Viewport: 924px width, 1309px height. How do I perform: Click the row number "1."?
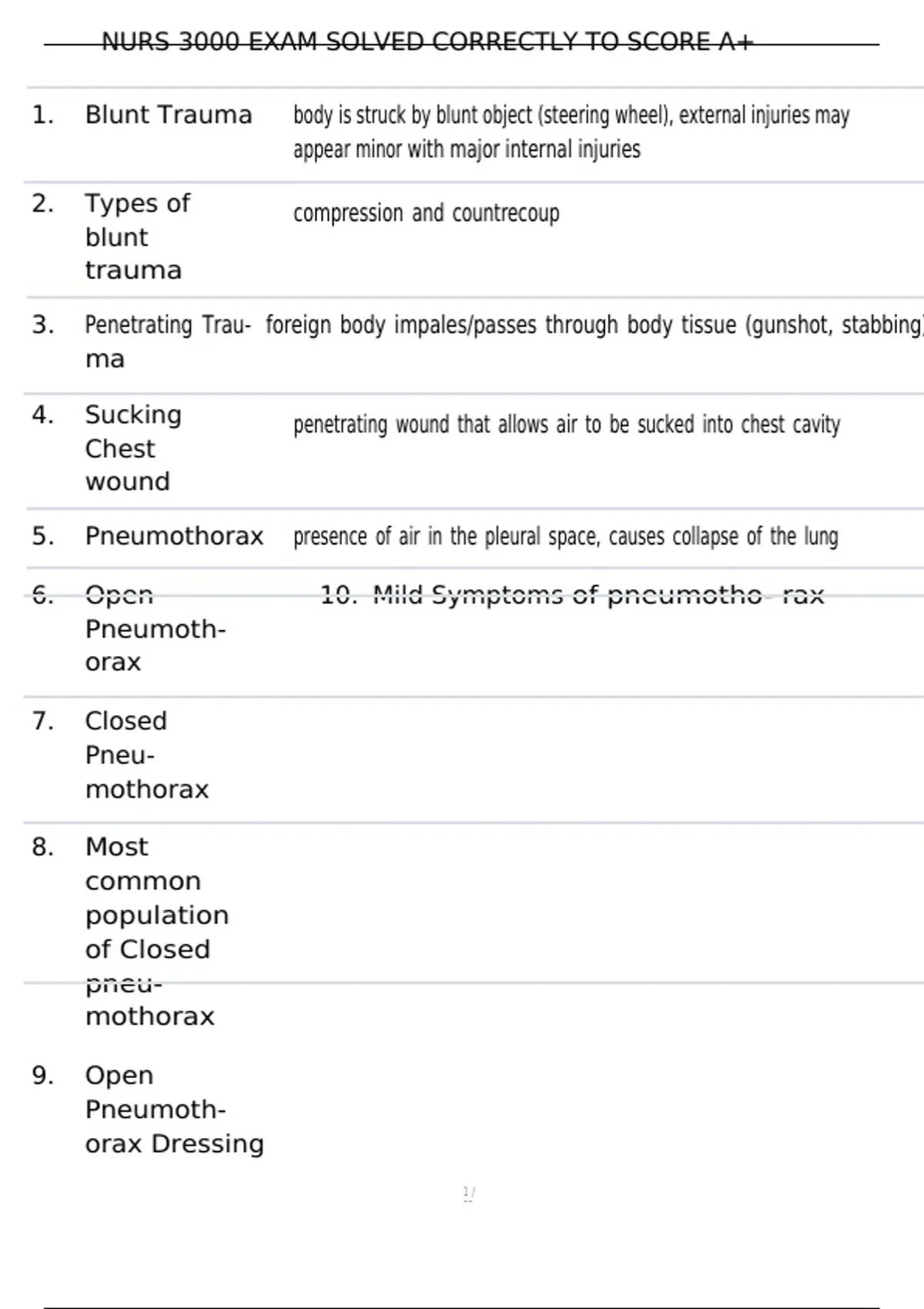click(42, 115)
